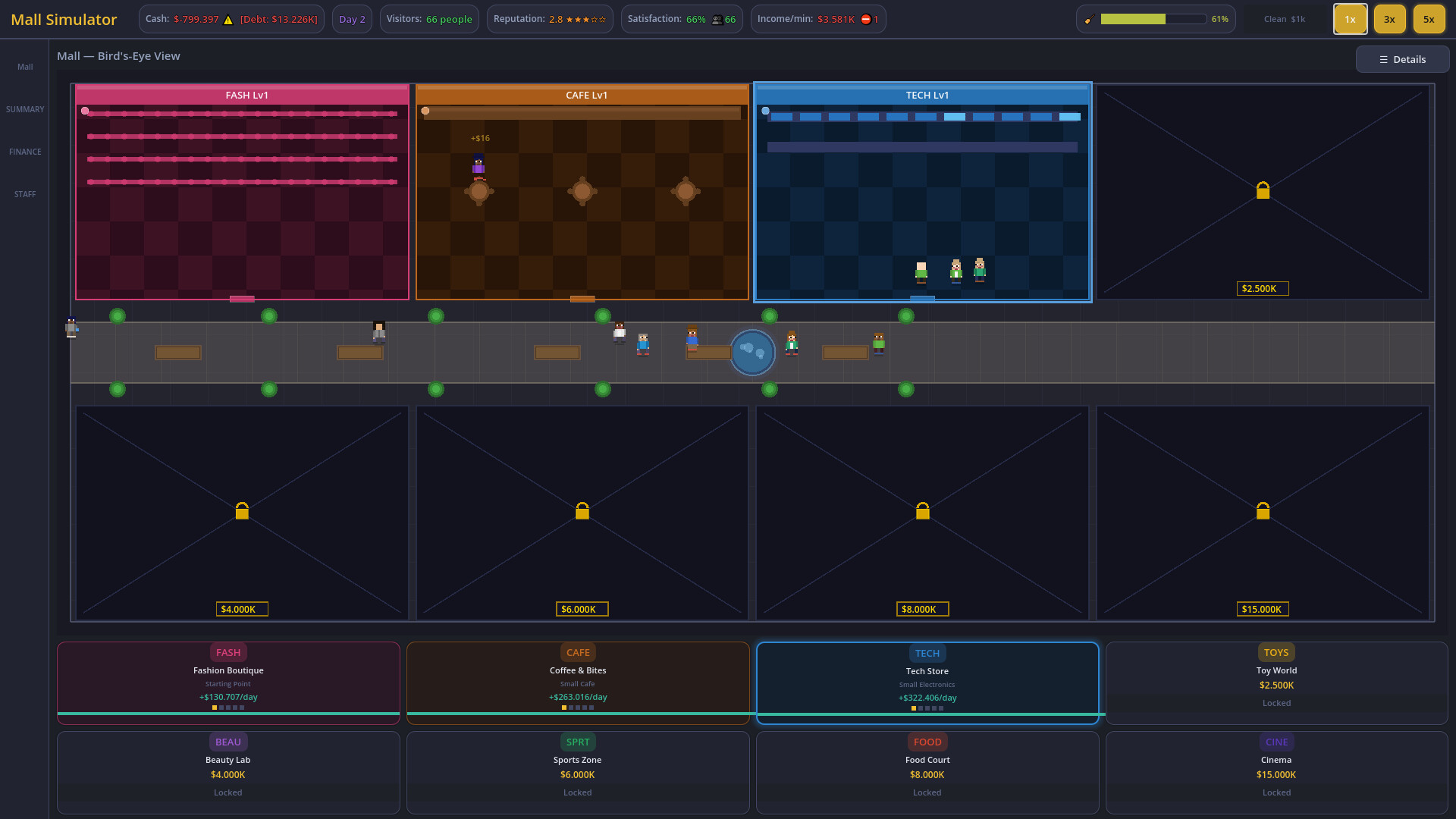The width and height of the screenshot is (1456, 819).
Task: Click the $8.000K price tag
Action: [x=922, y=610]
